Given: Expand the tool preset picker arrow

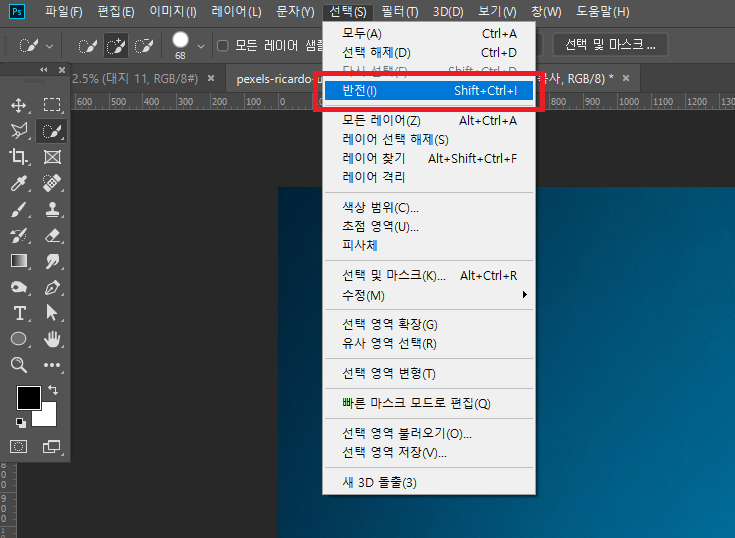Looking at the screenshot, I should point(50,46).
